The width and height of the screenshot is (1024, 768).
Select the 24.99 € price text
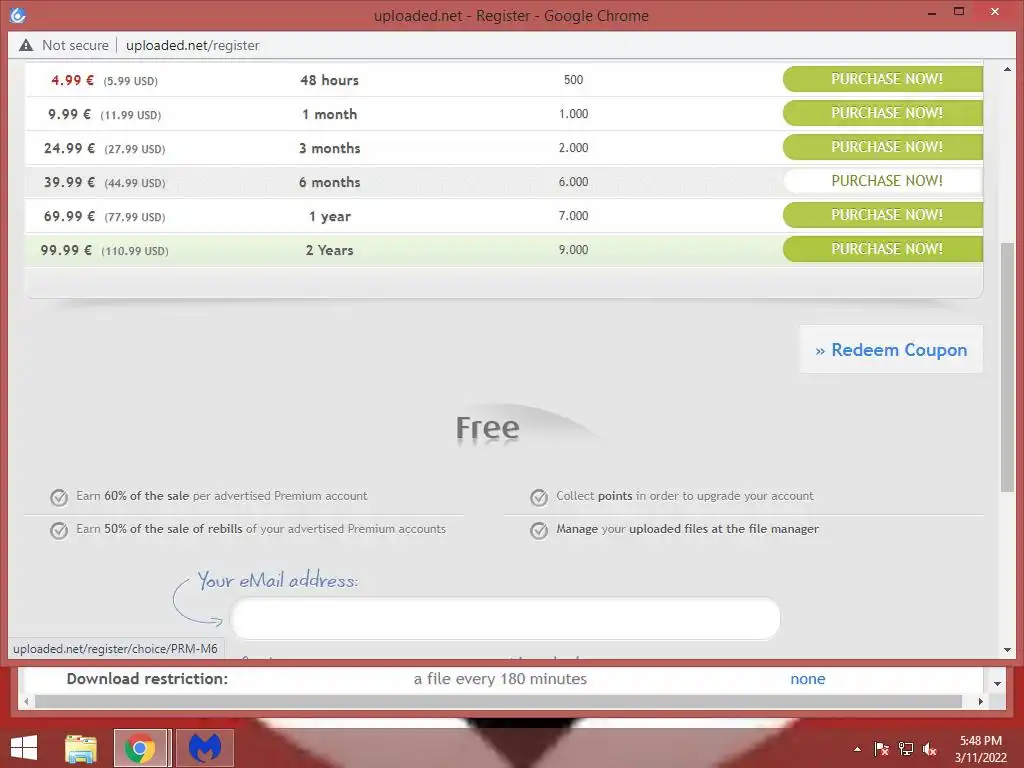point(69,148)
